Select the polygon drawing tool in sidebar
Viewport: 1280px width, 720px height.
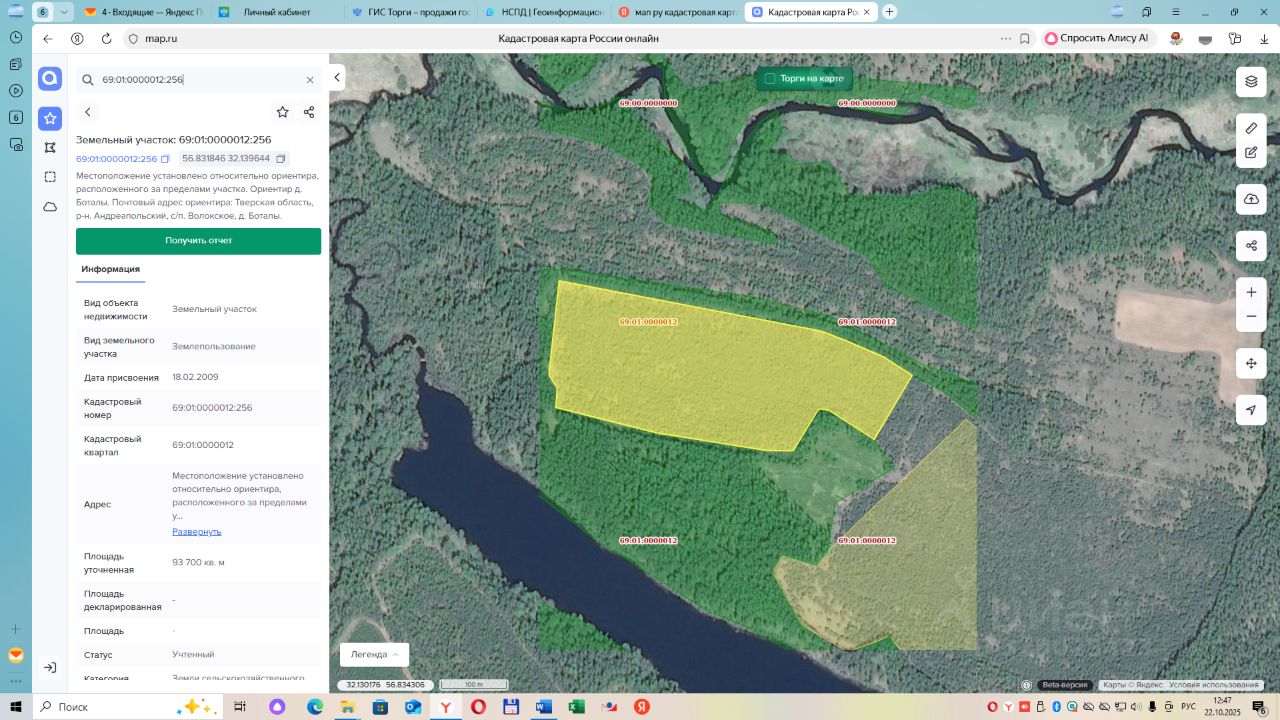50,147
